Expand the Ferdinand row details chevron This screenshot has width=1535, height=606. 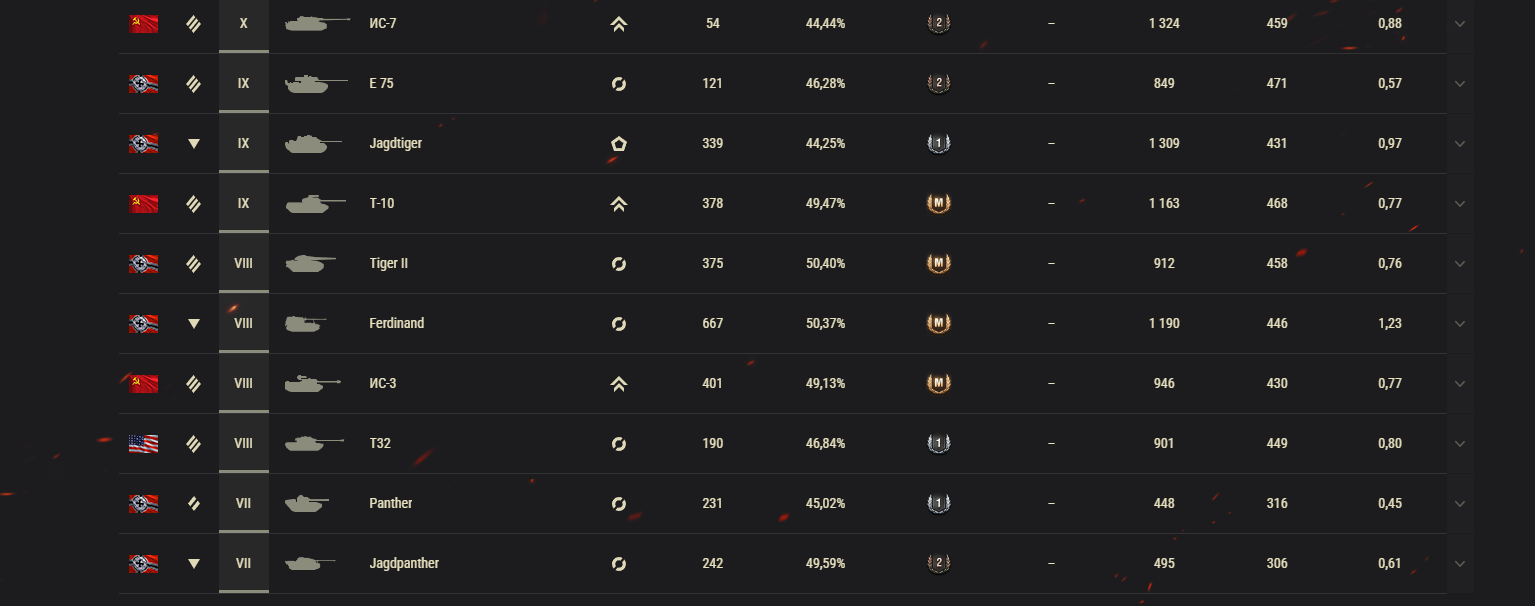tap(1459, 324)
